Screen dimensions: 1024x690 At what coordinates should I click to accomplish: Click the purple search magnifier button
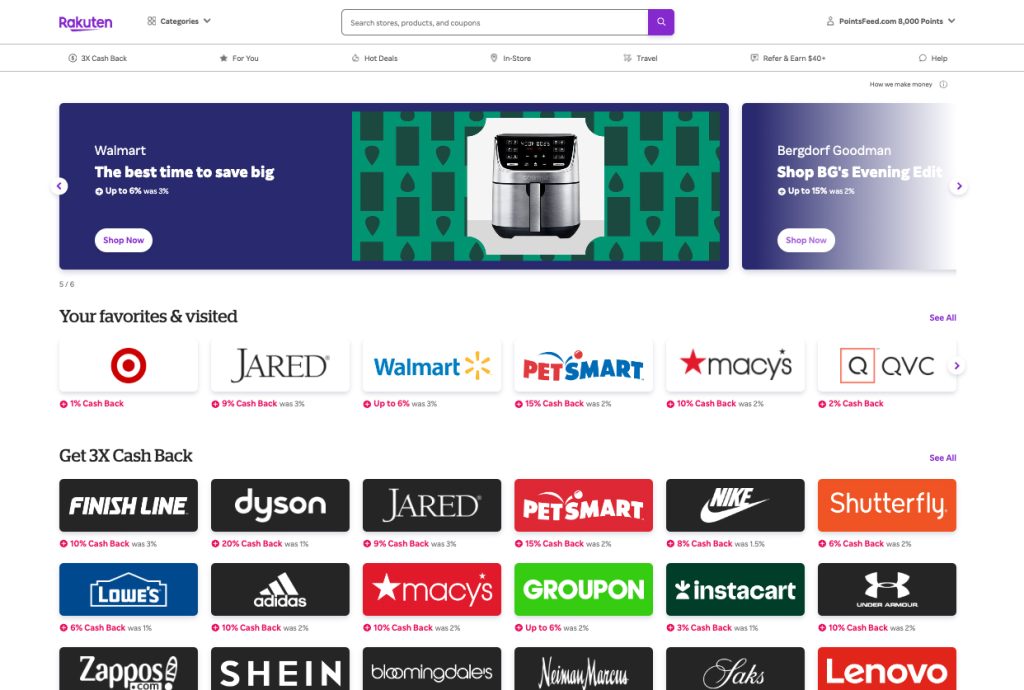pos(661,22)
